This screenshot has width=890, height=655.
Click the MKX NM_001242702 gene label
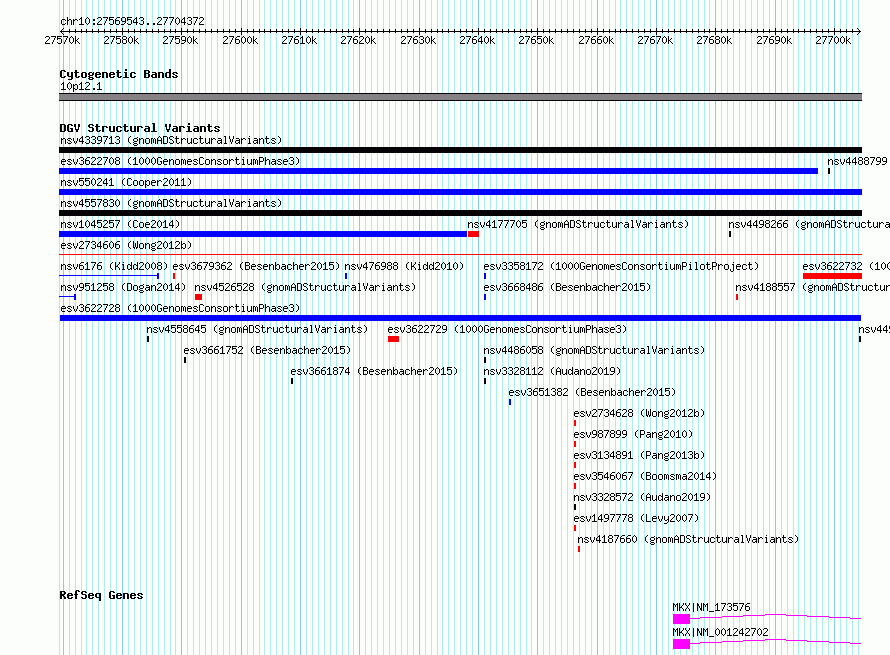720,632
